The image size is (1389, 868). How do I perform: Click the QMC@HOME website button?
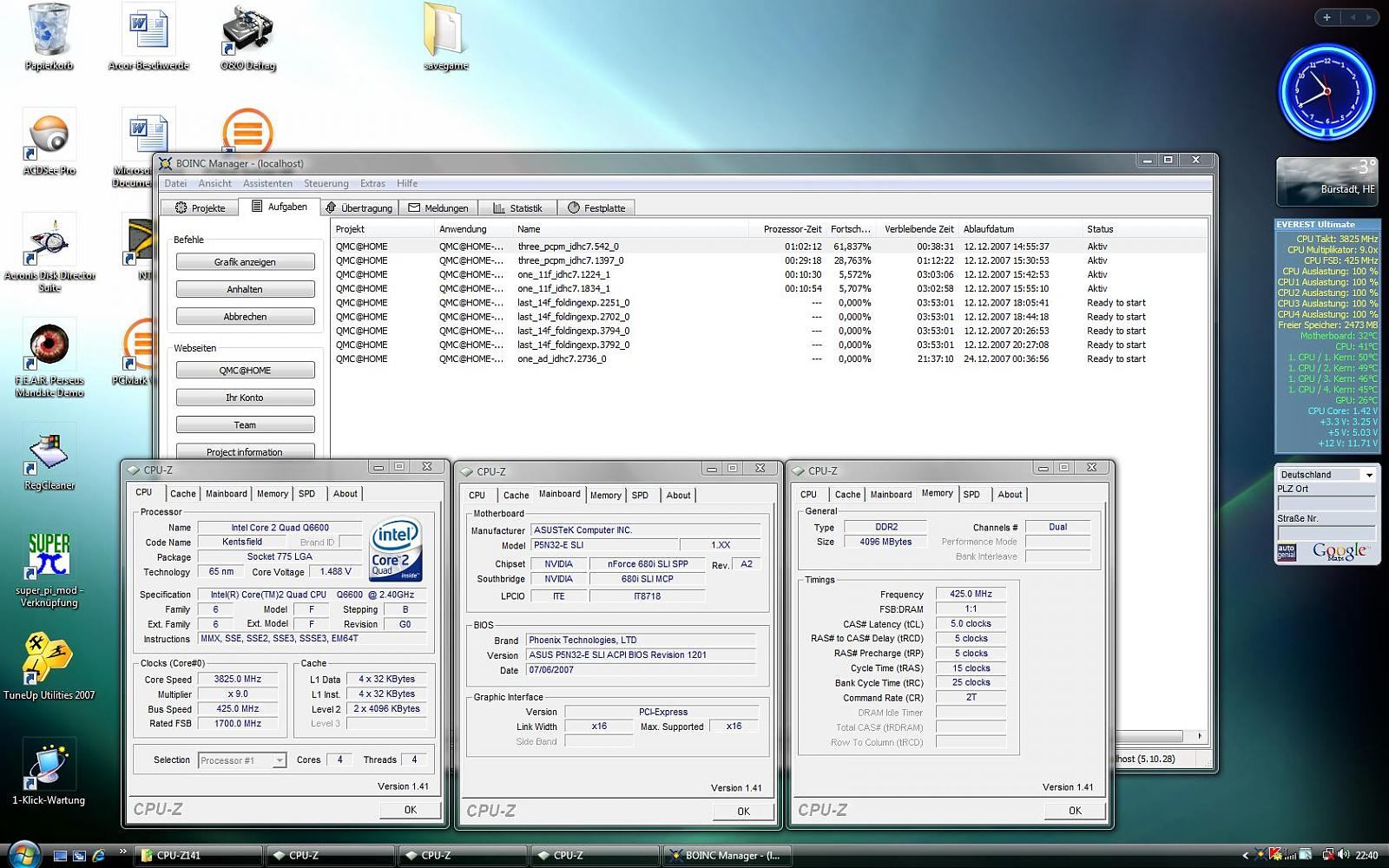point(245,371)
